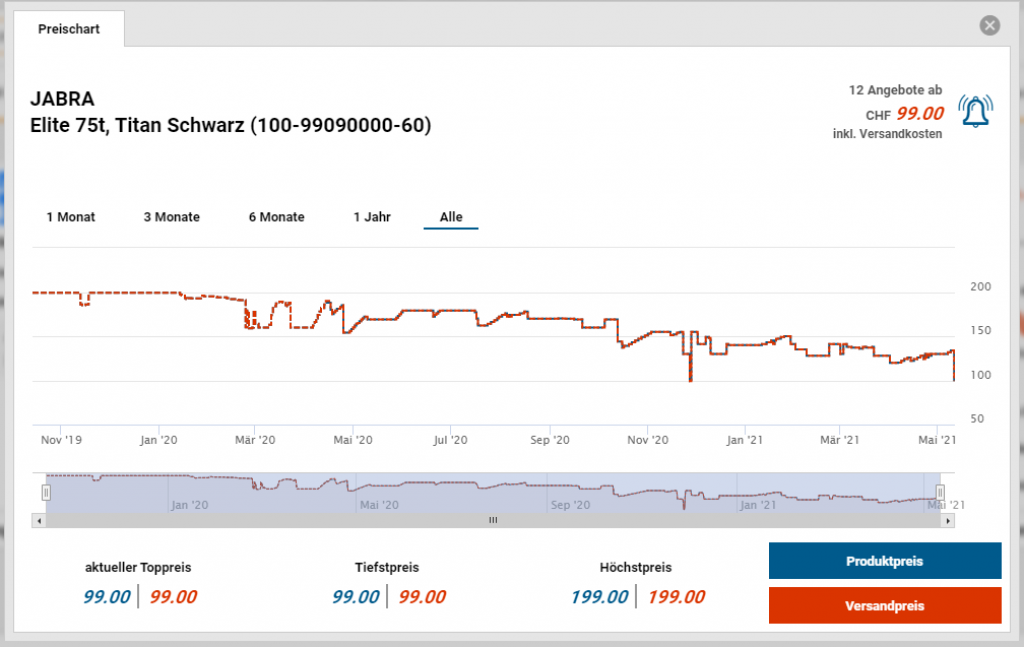1024x647 pixels.
Task: Click the 12 Angebote ab text
Action: click(894, 90)
